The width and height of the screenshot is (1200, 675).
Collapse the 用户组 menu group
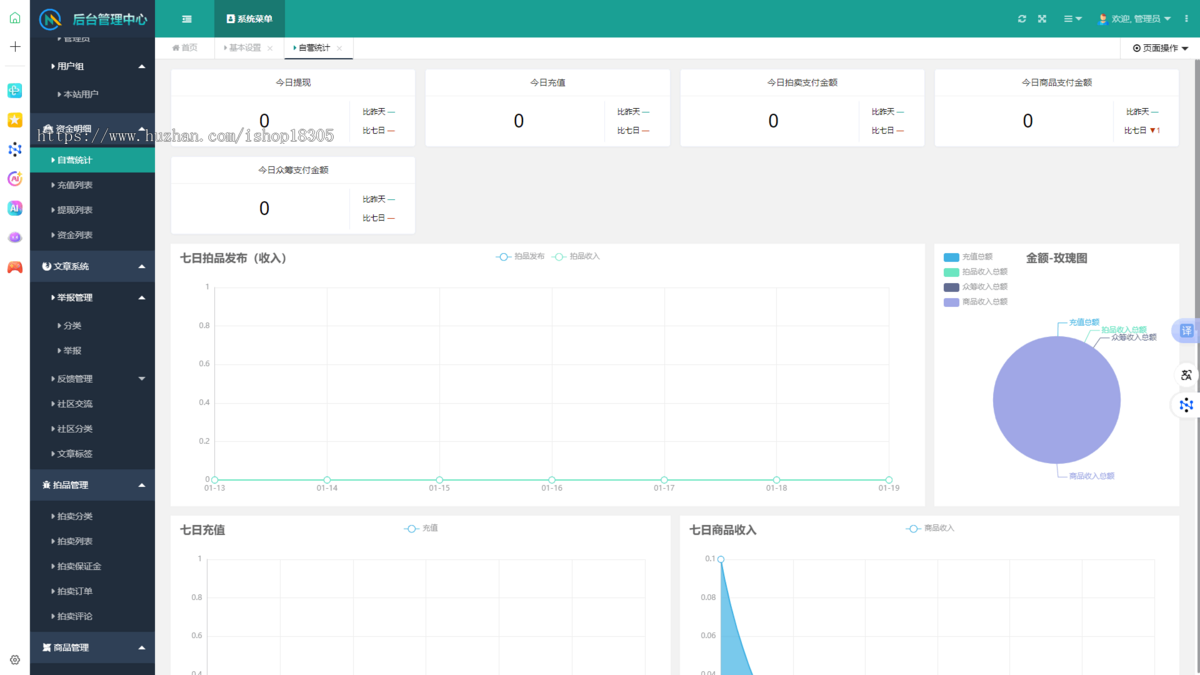(x=92, y=66)
